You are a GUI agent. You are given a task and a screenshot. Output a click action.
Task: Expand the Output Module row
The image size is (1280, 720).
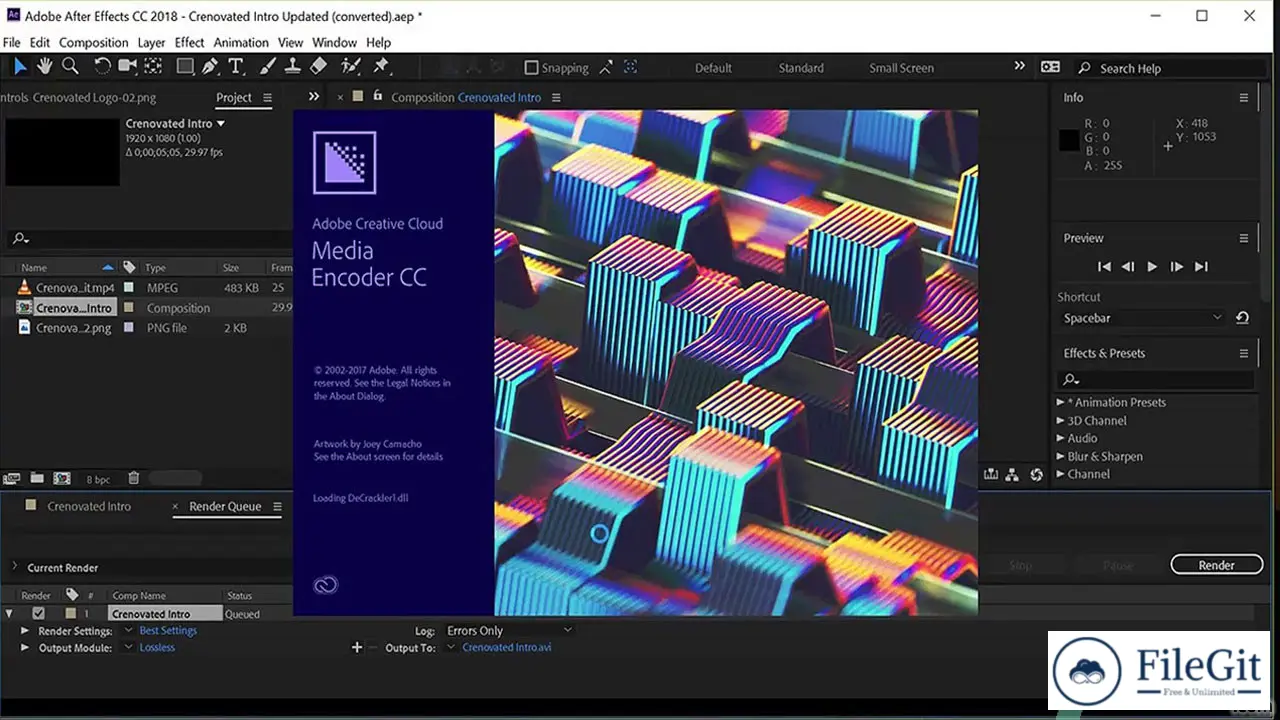click(25, 648)
